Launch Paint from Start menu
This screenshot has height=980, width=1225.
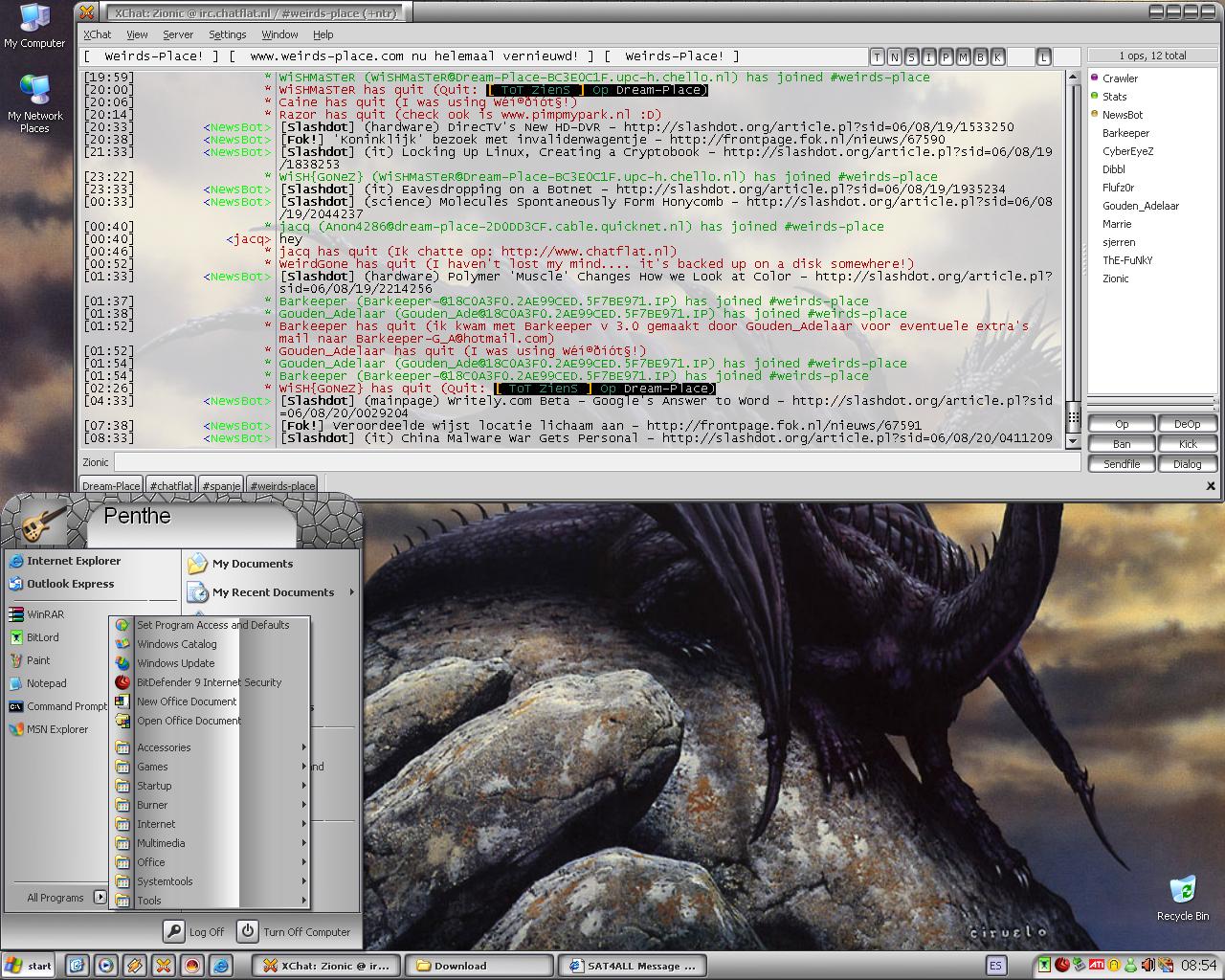(x=30, y=660)
